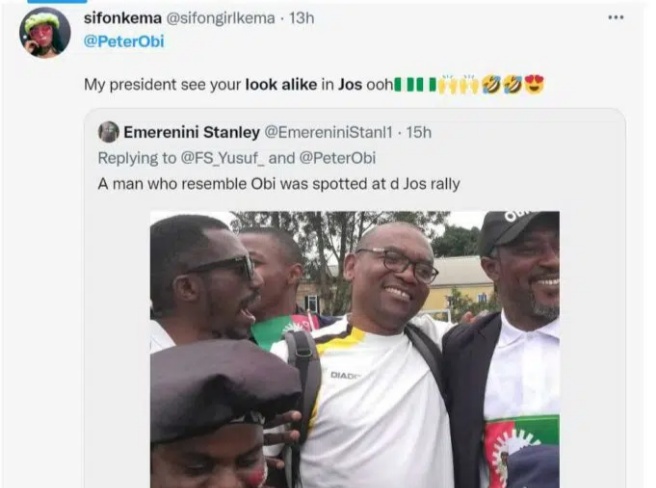Open the quoted tweet's rally photo

coord(354,348)
